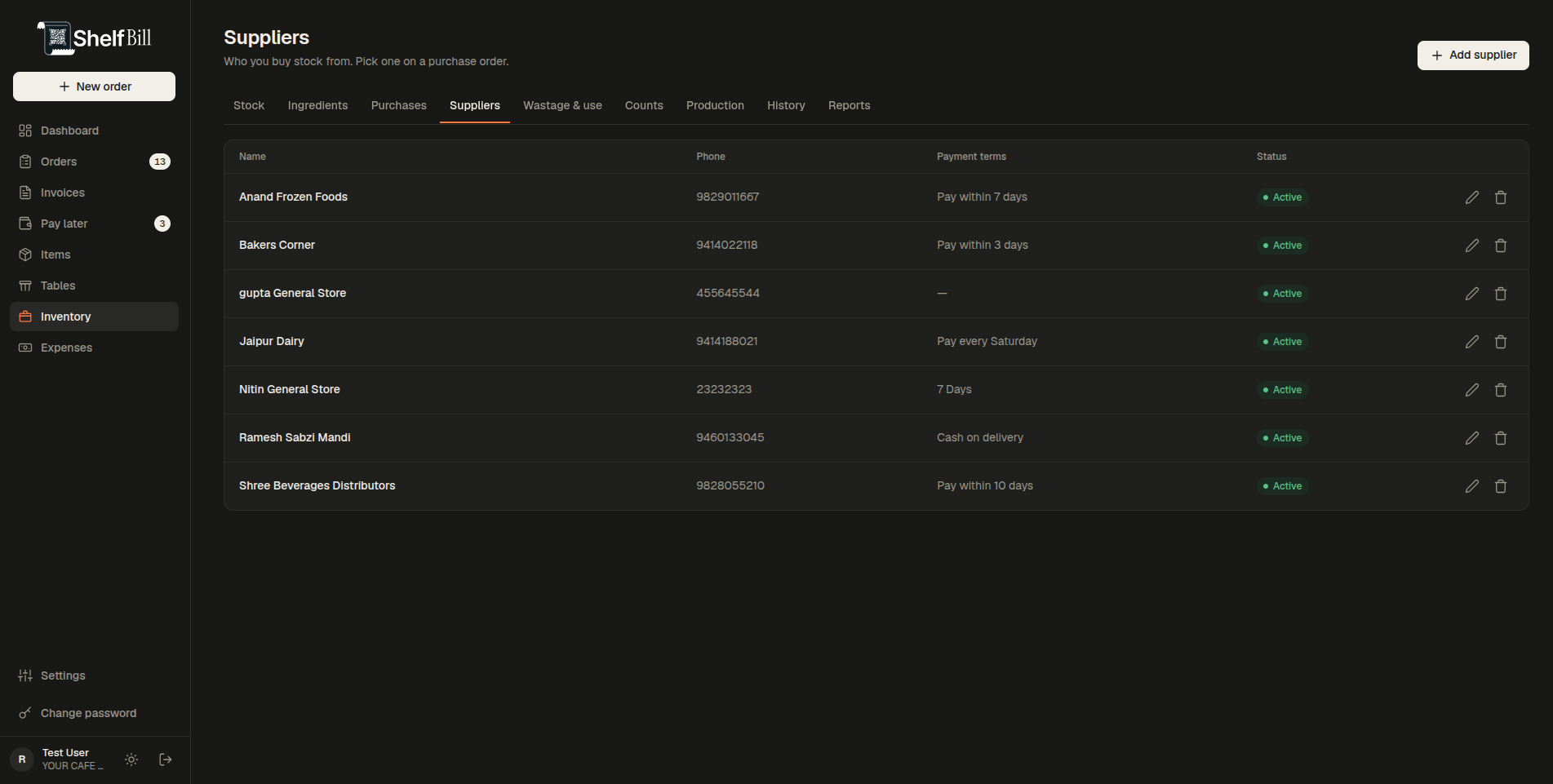Delete Anand Frozen Foods supplier trash icon
Screen dimensions: 1553x784
coord(1500,197)
